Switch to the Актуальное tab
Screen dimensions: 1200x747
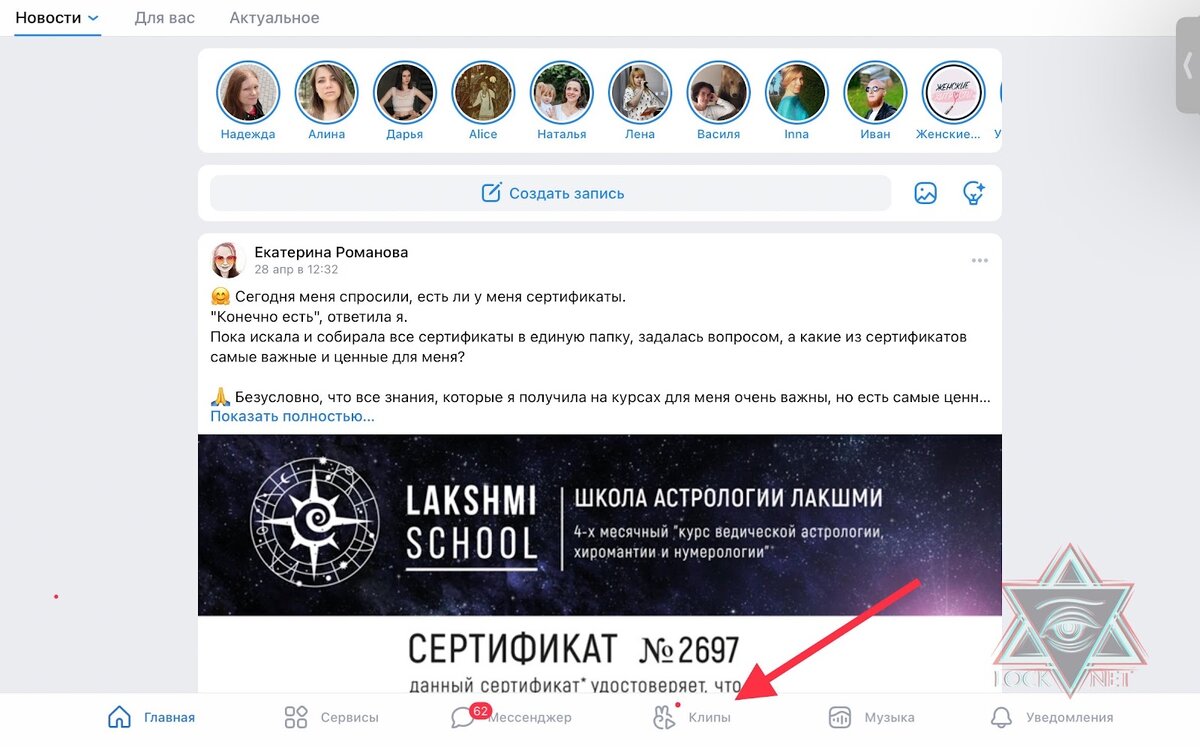tap(274, 18)
